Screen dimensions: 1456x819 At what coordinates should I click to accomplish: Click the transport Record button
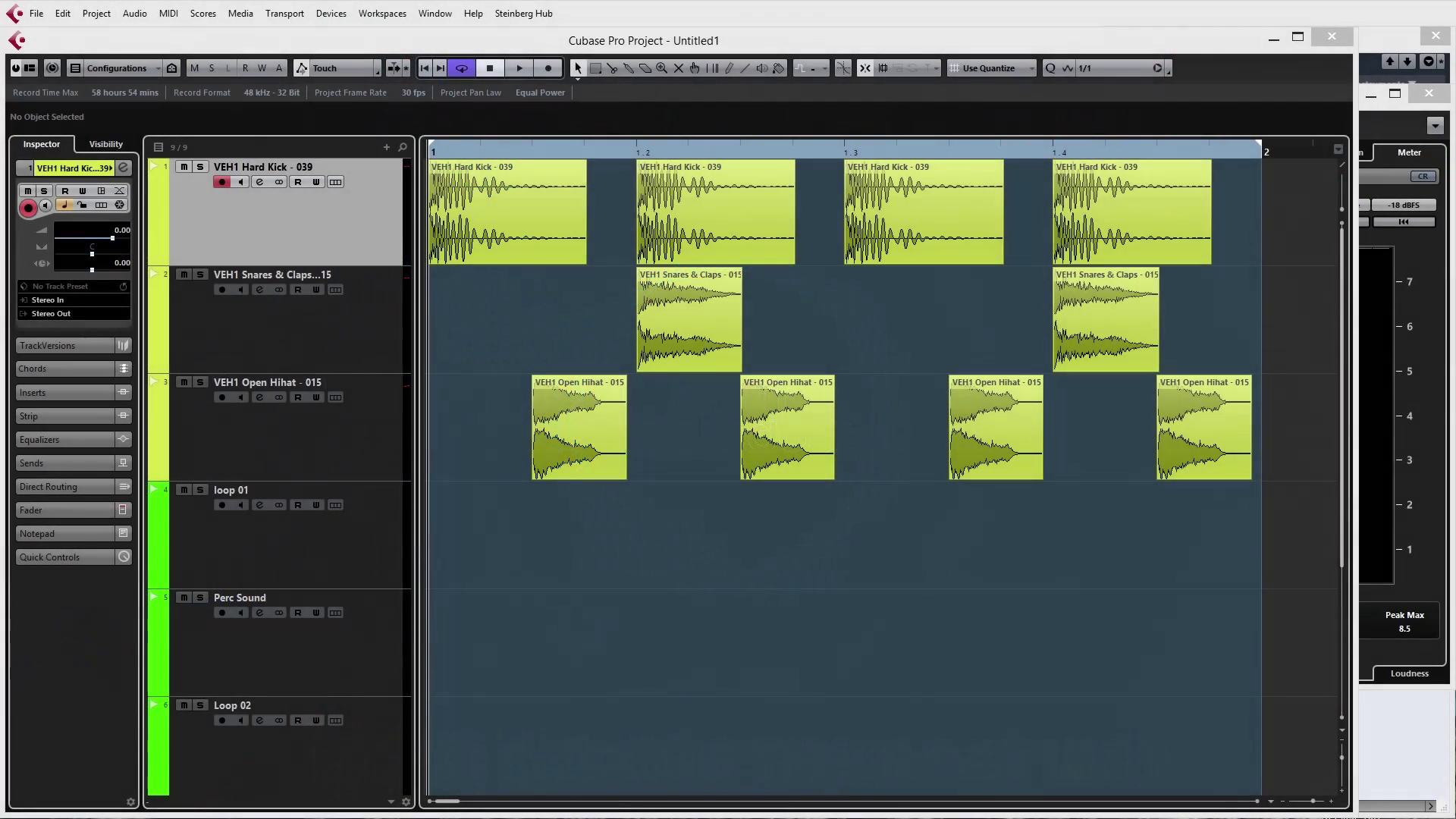(548, 68)
